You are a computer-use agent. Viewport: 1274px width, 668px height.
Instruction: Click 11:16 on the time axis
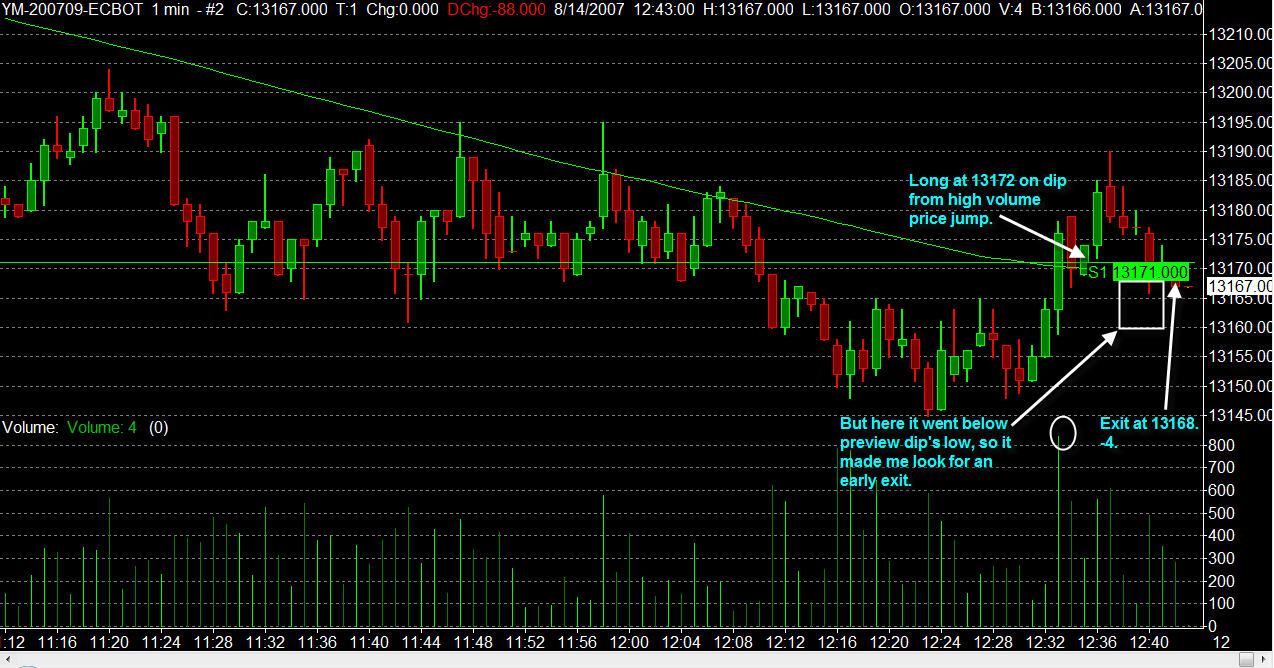(59, 641)
